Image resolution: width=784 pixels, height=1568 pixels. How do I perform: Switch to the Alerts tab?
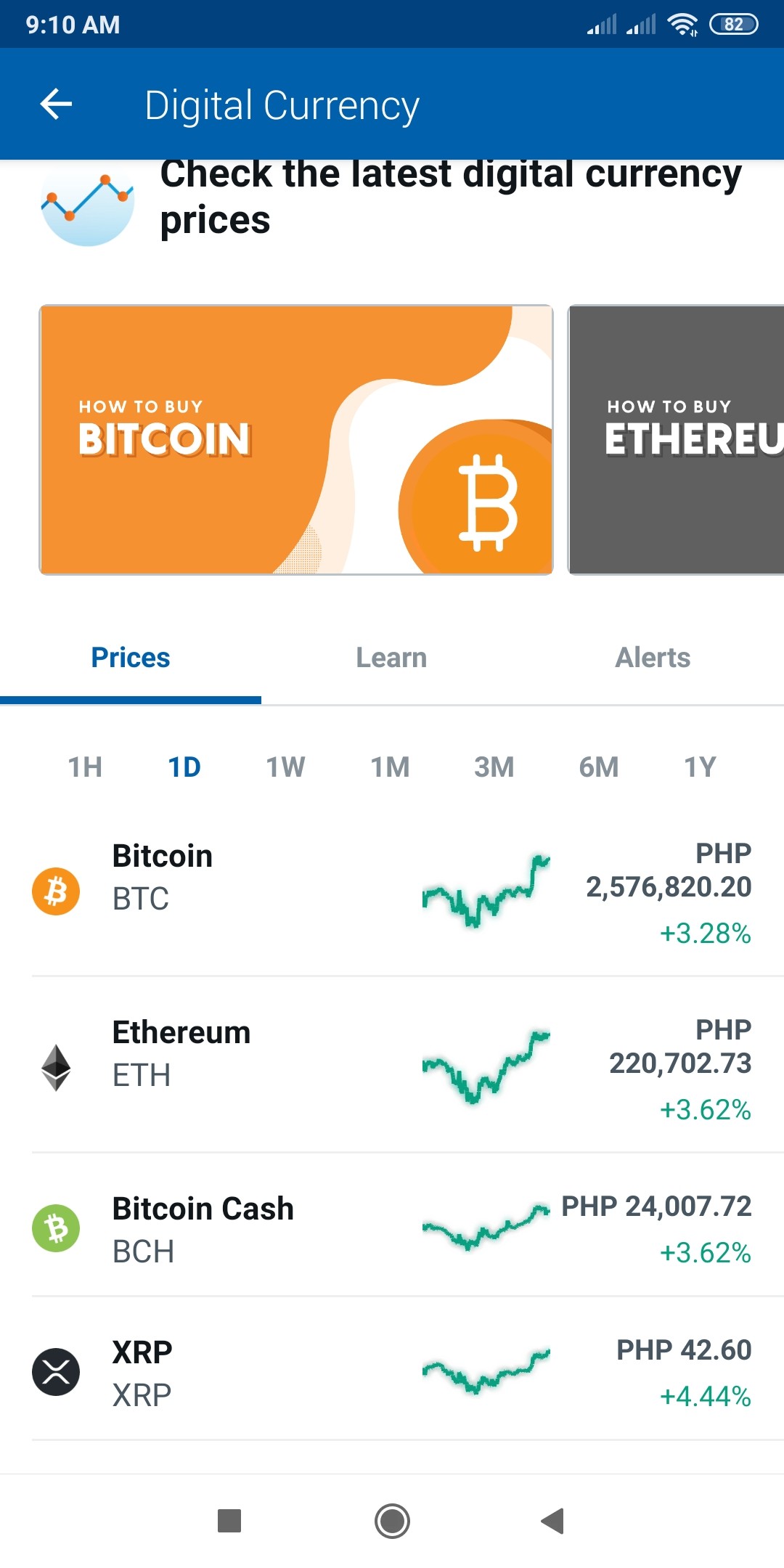pyautogui.click(x=653, y=658)
